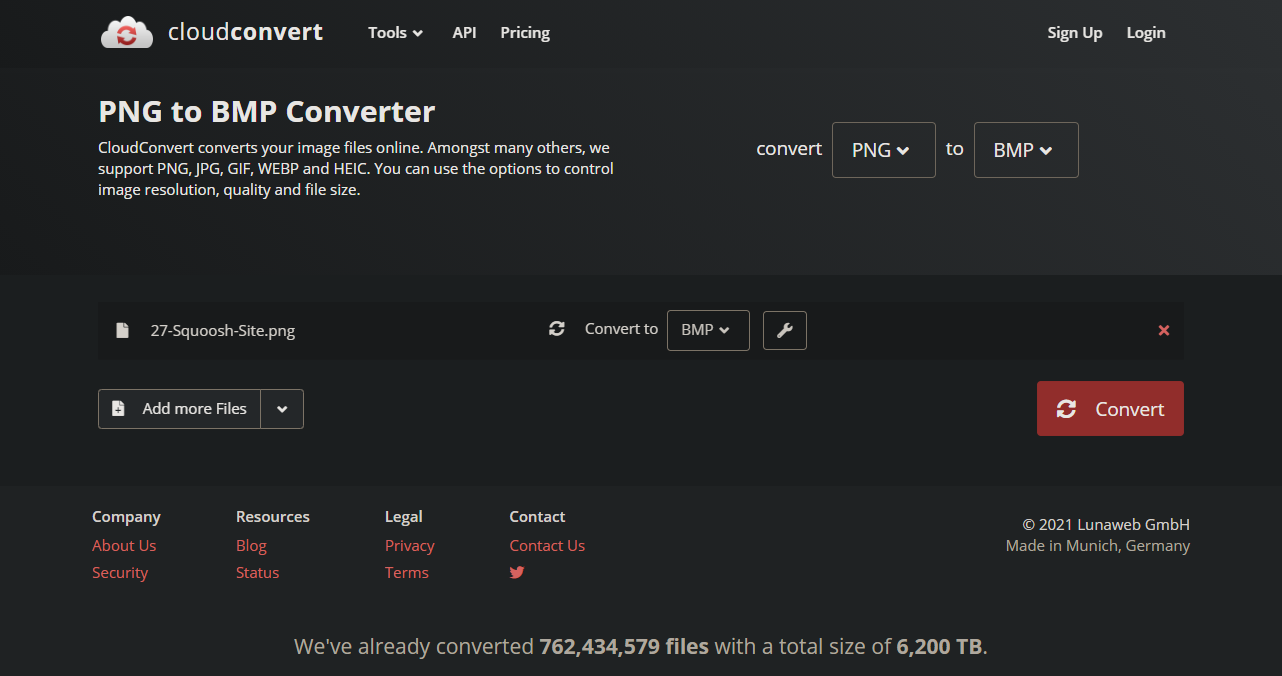The image size is (1282, 676).
Task: Open the API page
Action: pos(464,33)
